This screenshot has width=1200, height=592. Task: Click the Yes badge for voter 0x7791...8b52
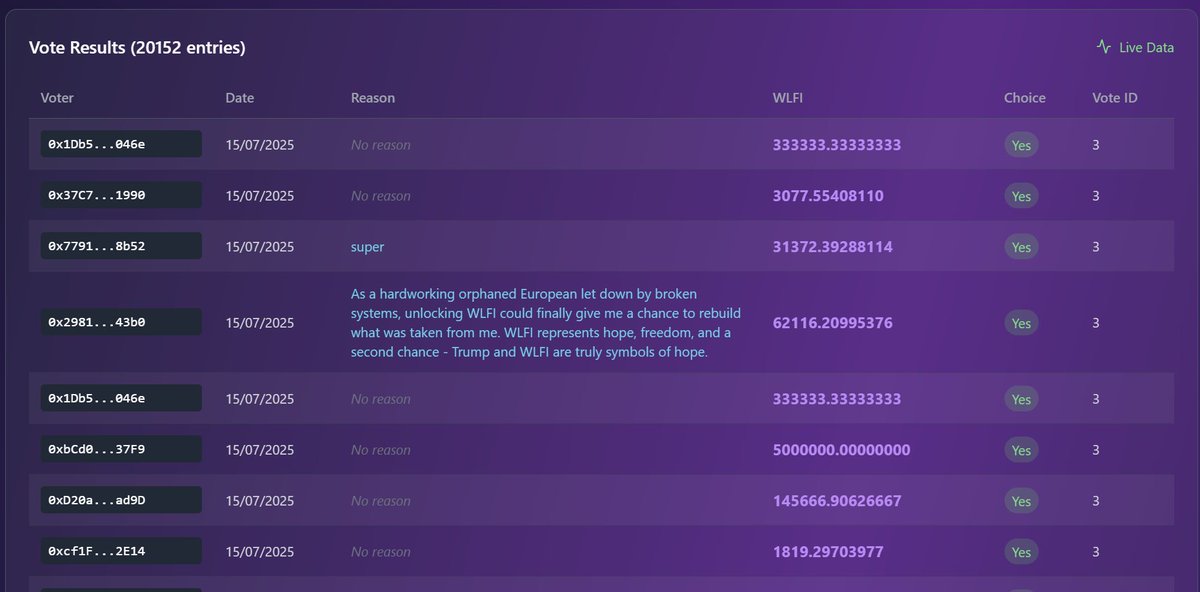click(x=1021, y=247)
